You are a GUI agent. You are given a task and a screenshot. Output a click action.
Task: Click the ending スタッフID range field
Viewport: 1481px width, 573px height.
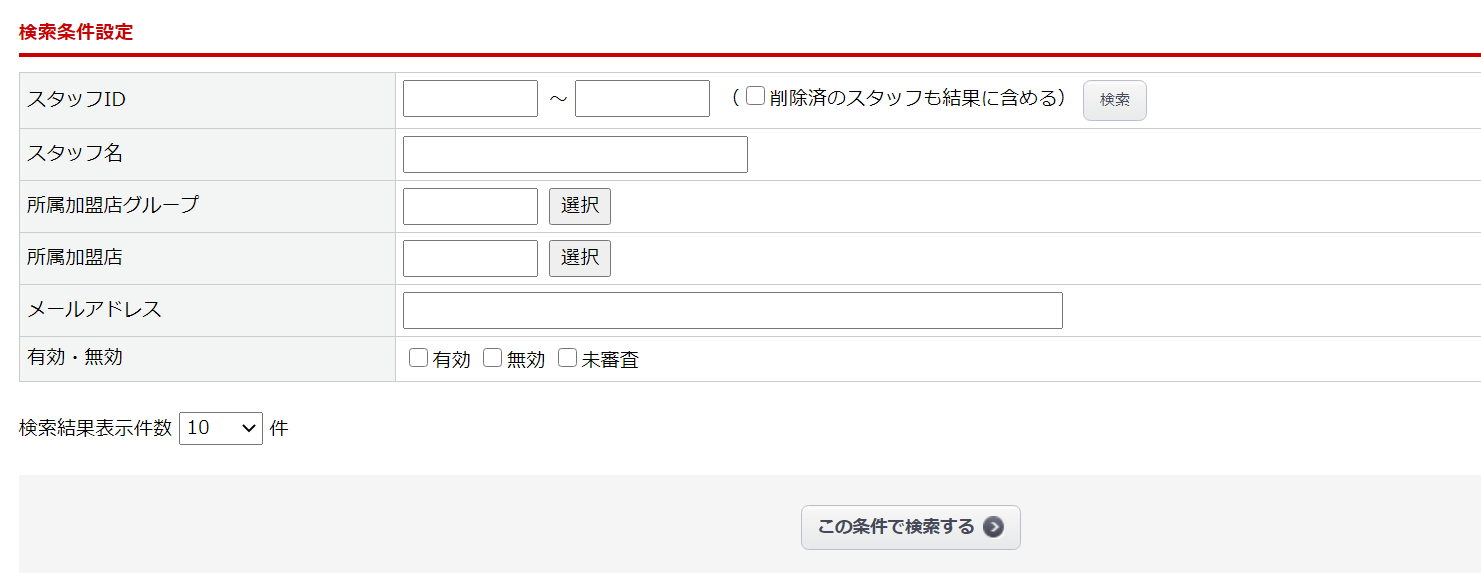642,99
